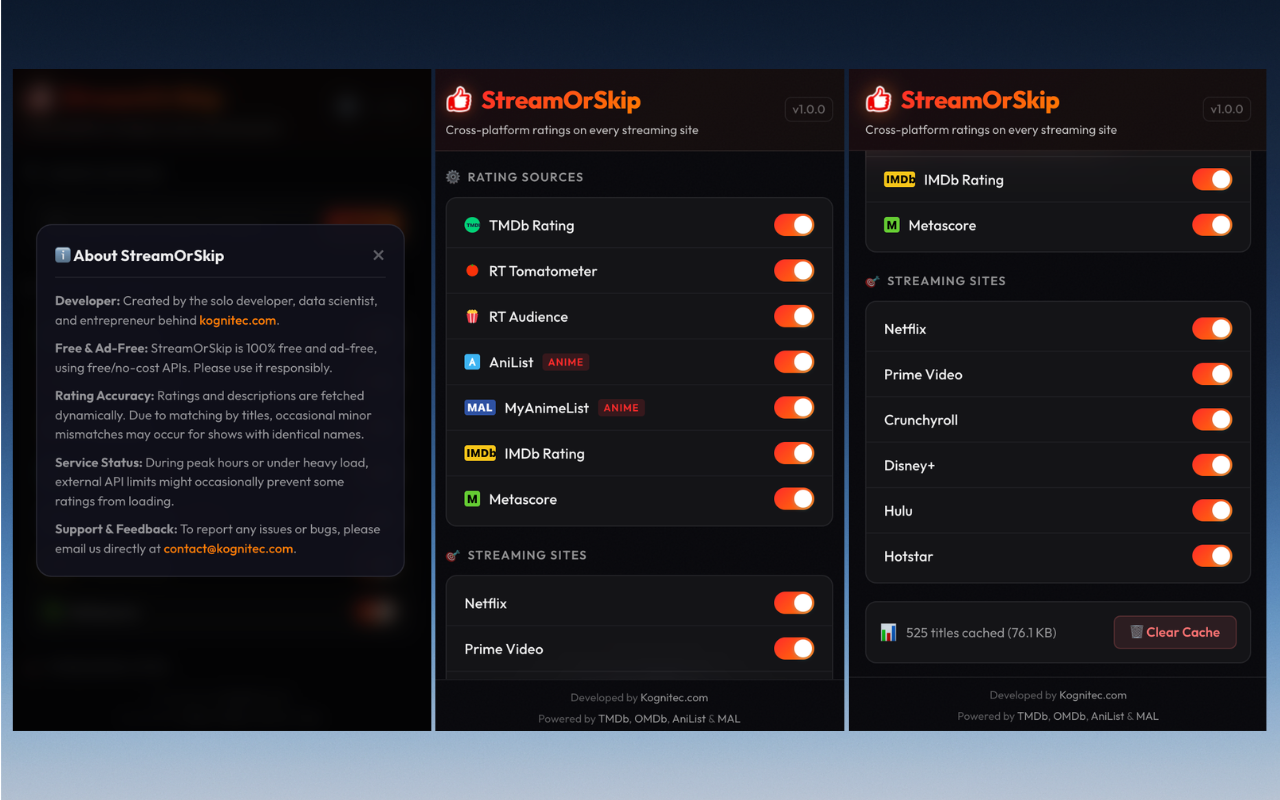1280x800 pixels.
Task: Disable the RT Tomatometer switch
Action: 794,271
